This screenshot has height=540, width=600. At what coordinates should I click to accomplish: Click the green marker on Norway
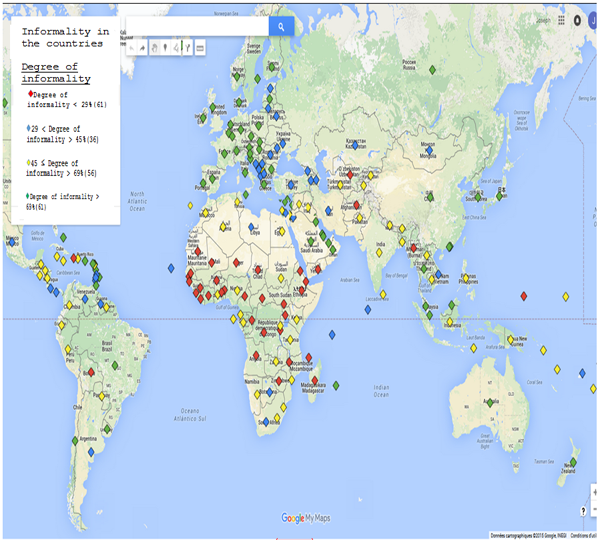(x=237, y=77)
